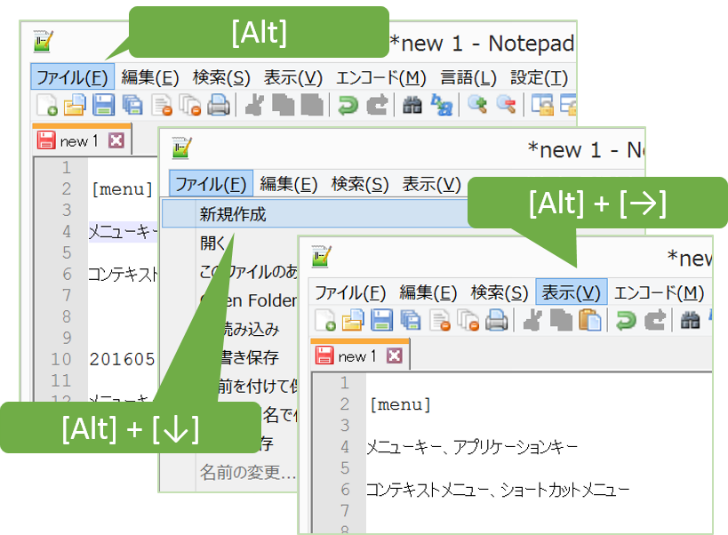Viewport: 728px width, 535px height.
Task: Click the Redo arrow in the back window toolbar
Action: tap(377, 105)
